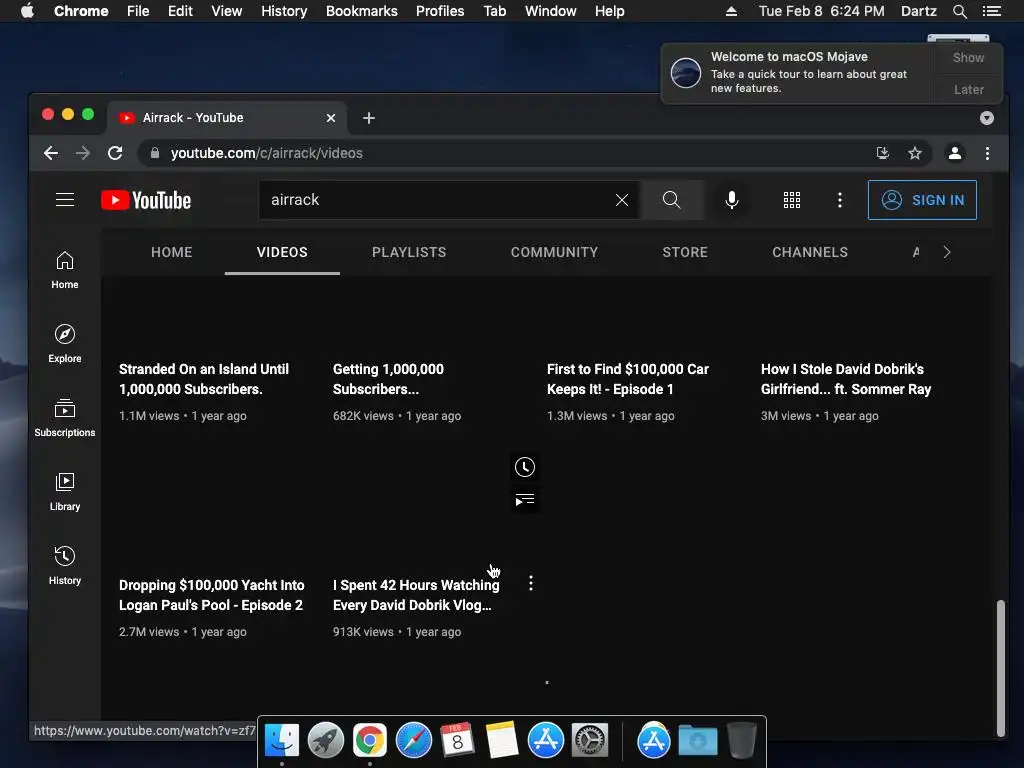Screen dimensions: 1024x768
Task: Open 'Stranded On an Island' video
Action: tap(204, 379)
